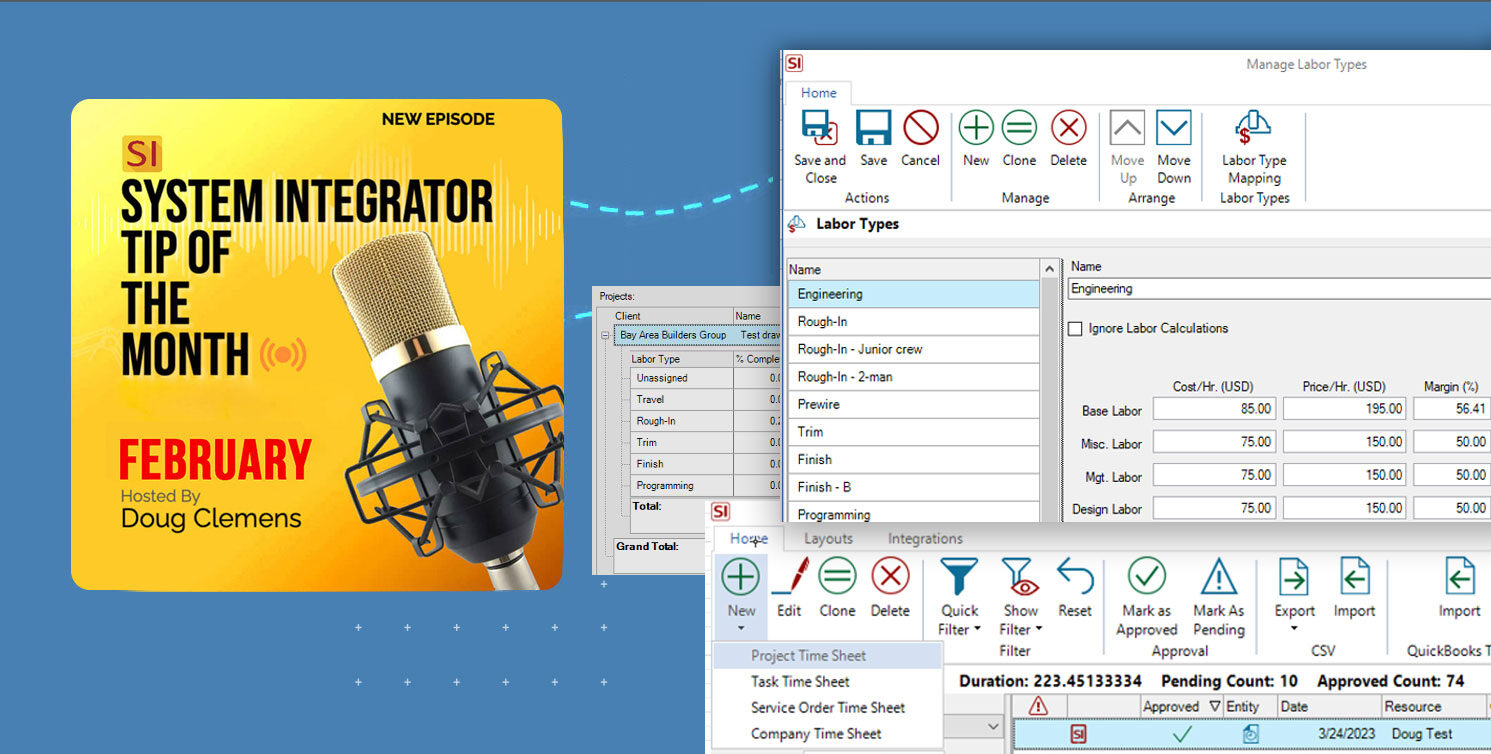Open Home tab in Manage Labor Types
1491x754 pixels.
(x=818, y=93)
